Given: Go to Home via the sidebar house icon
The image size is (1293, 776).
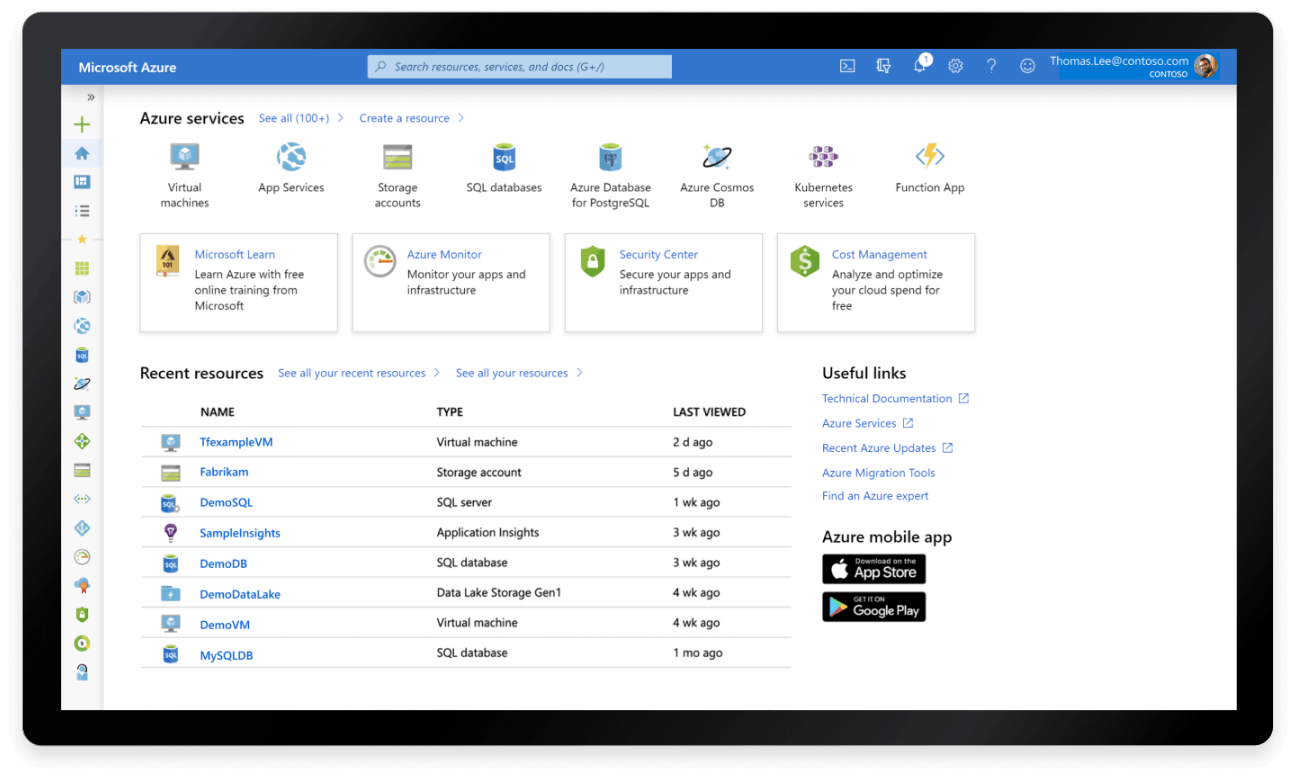Looking at the screenshot, I should click(82, 153).
